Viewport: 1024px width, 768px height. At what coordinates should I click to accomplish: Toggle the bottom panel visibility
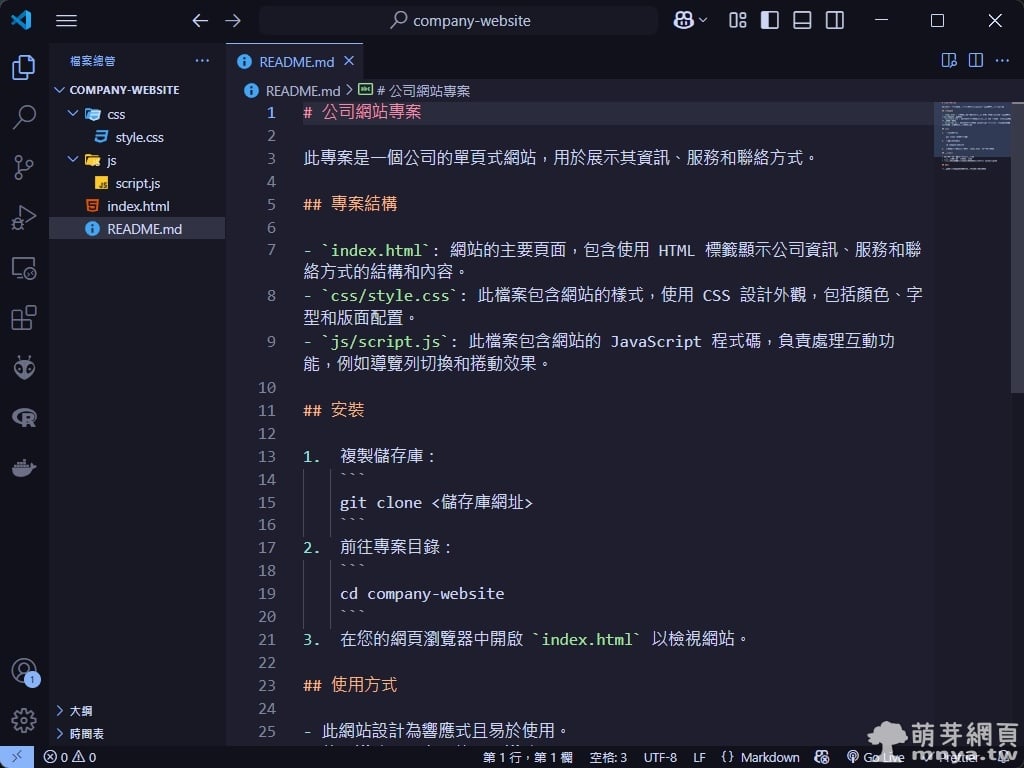tap(802, 20)
